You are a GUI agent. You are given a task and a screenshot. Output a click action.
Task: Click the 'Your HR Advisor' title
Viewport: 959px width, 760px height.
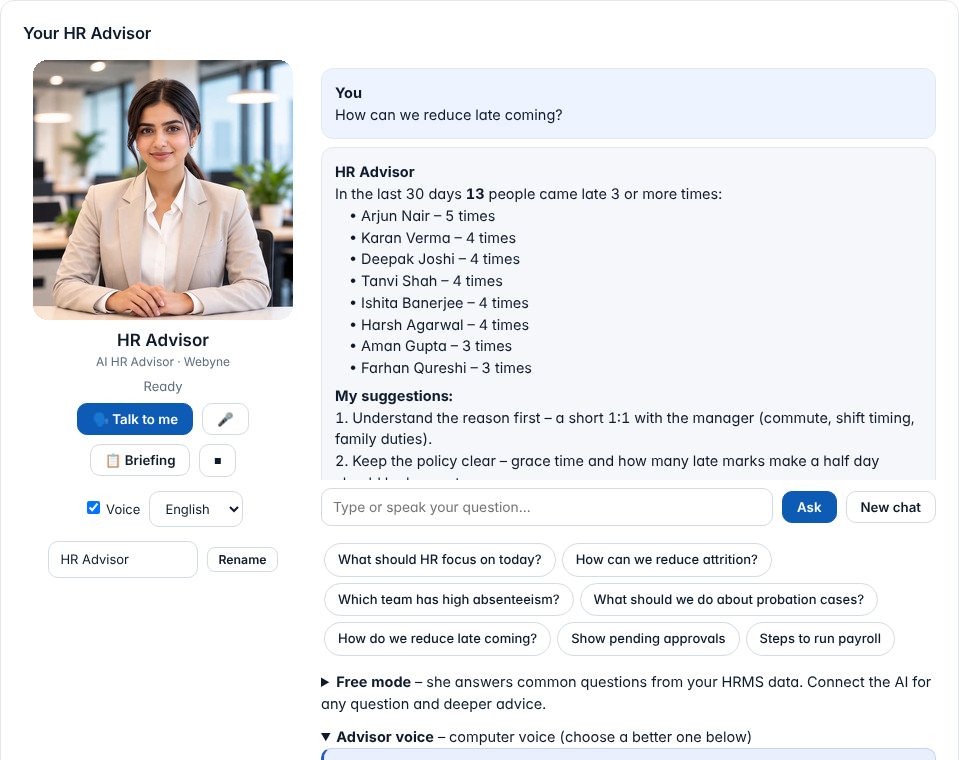pyautogui.click(x=87, y=33)
